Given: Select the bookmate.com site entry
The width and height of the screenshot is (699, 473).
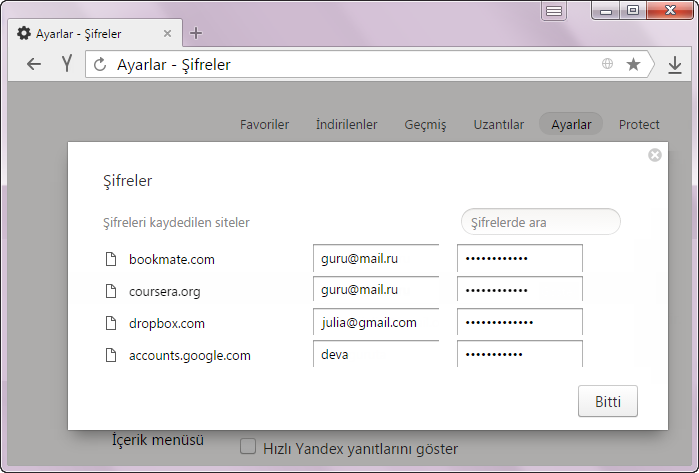Looking at the screenshot, I should point(172,259).
